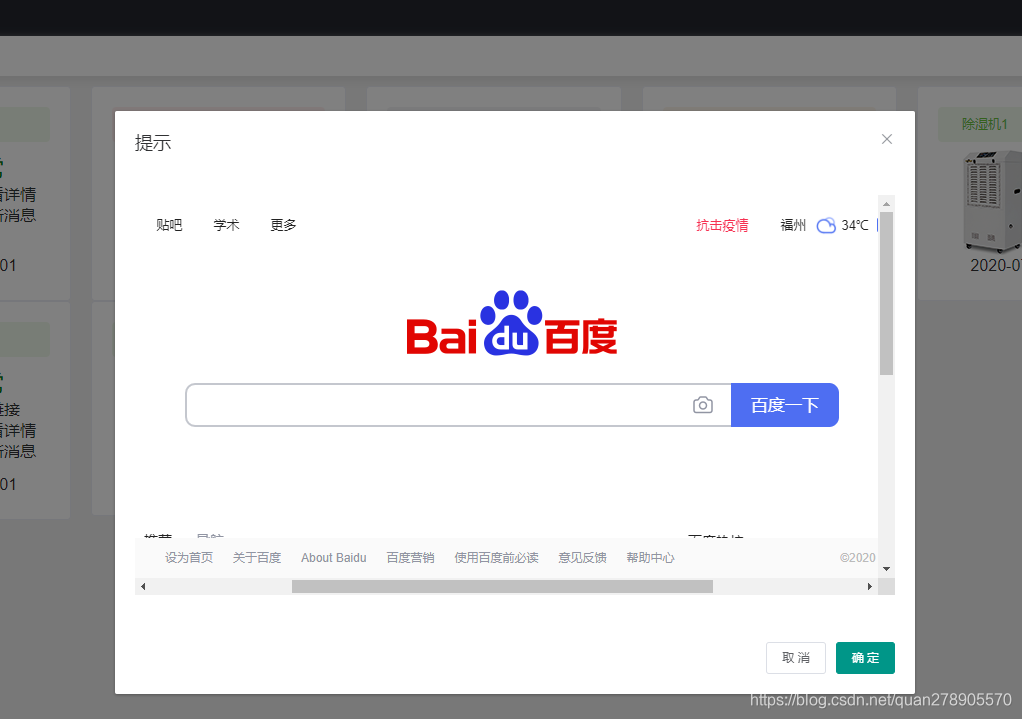Open the 百度营销 footer link
The width and height of the screenshot is (1022, 719).
[410, 558]
